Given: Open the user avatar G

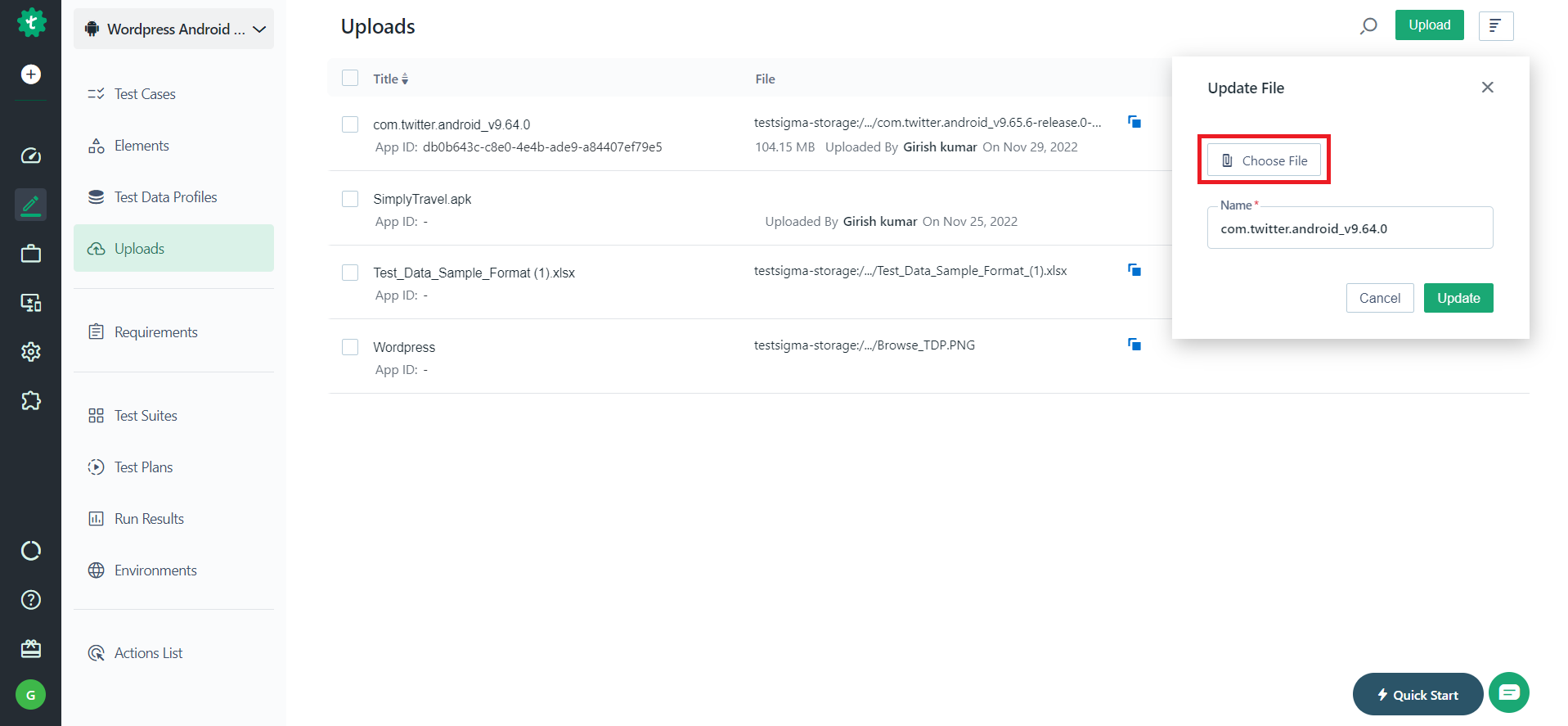Looking at the screenshot, I should pos(31,695).
